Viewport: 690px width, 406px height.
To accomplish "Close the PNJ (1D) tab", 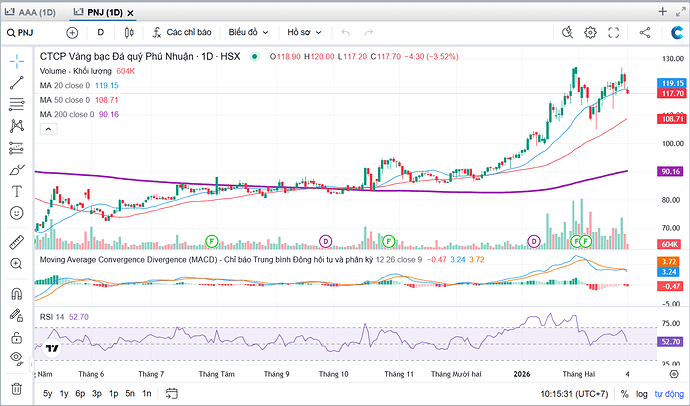I will tap(130, 11).
